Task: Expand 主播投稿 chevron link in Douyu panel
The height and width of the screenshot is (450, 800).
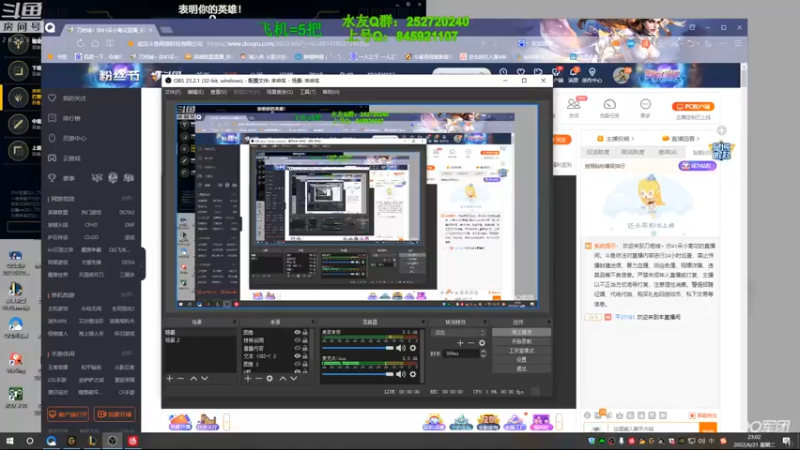Action: [616, 138]
